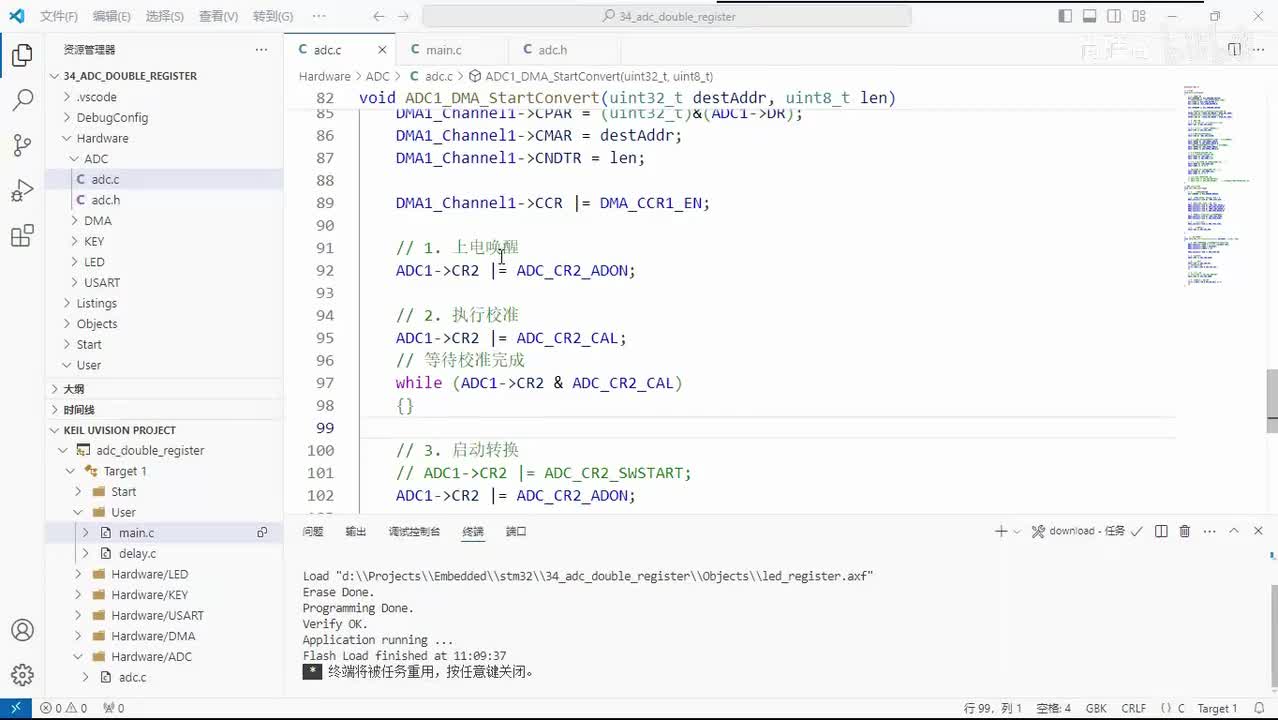The height and width of the screenshot is (720, 1278).
Task: Split the editor to the right
Action: point(1234,50)
